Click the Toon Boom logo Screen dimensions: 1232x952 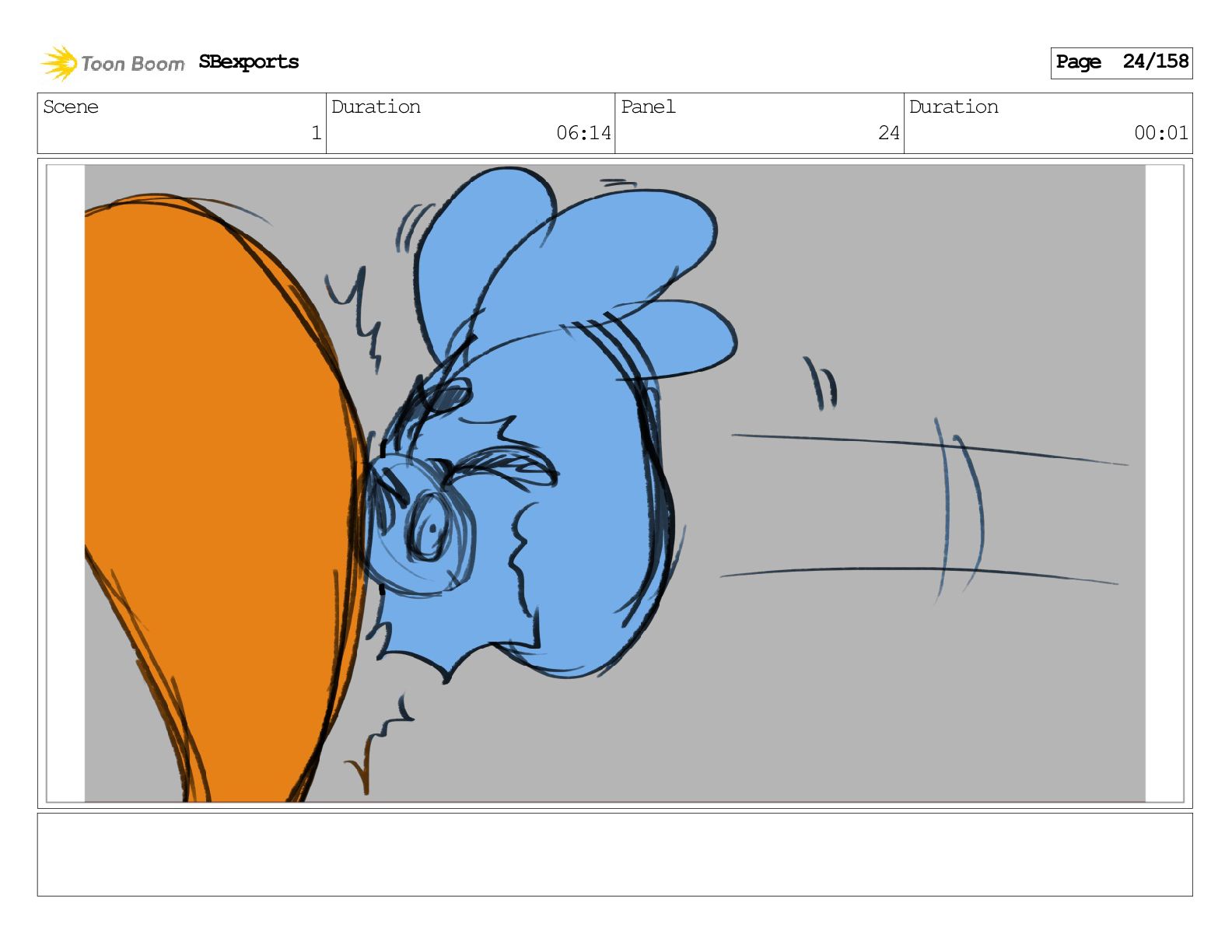point(113,63)
